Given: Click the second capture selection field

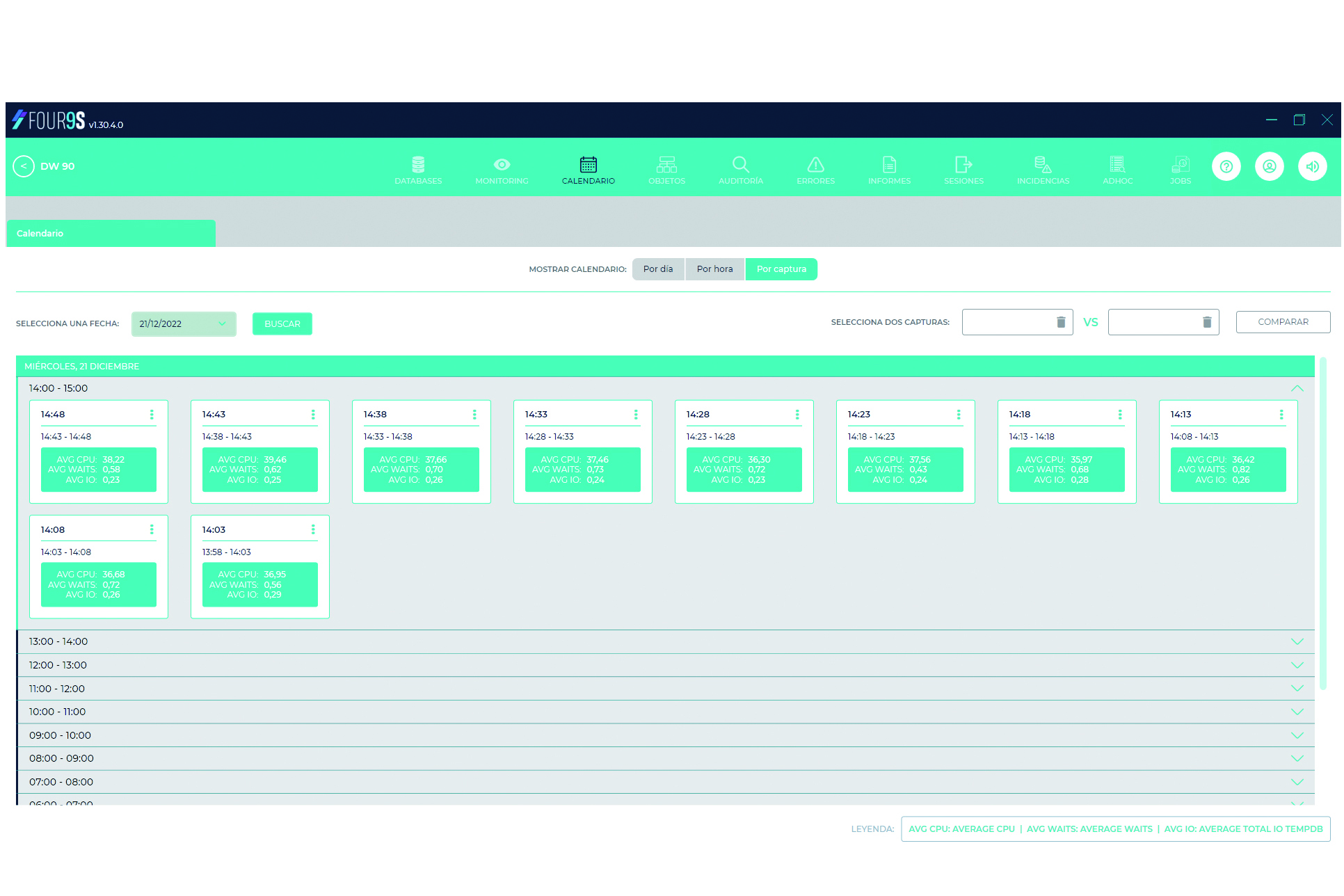Looking at the screenshot, I should coord(1163,322).
